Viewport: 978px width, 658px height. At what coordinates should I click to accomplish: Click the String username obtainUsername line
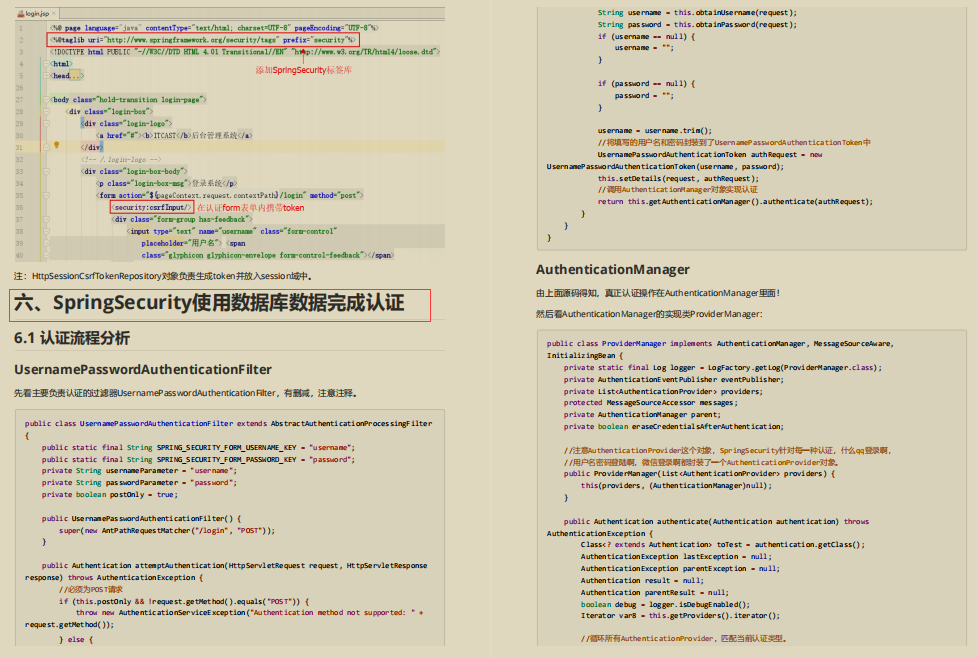697,12
